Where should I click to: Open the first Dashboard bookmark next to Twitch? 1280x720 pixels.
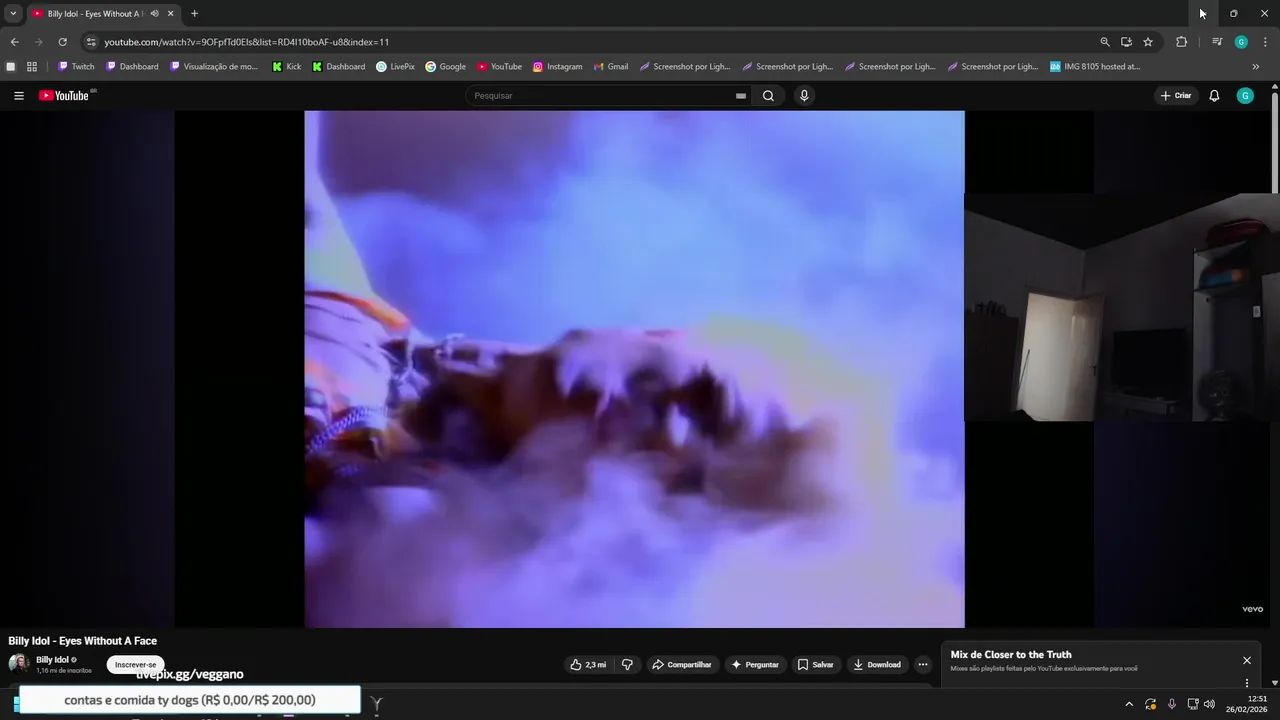(133, 67)
